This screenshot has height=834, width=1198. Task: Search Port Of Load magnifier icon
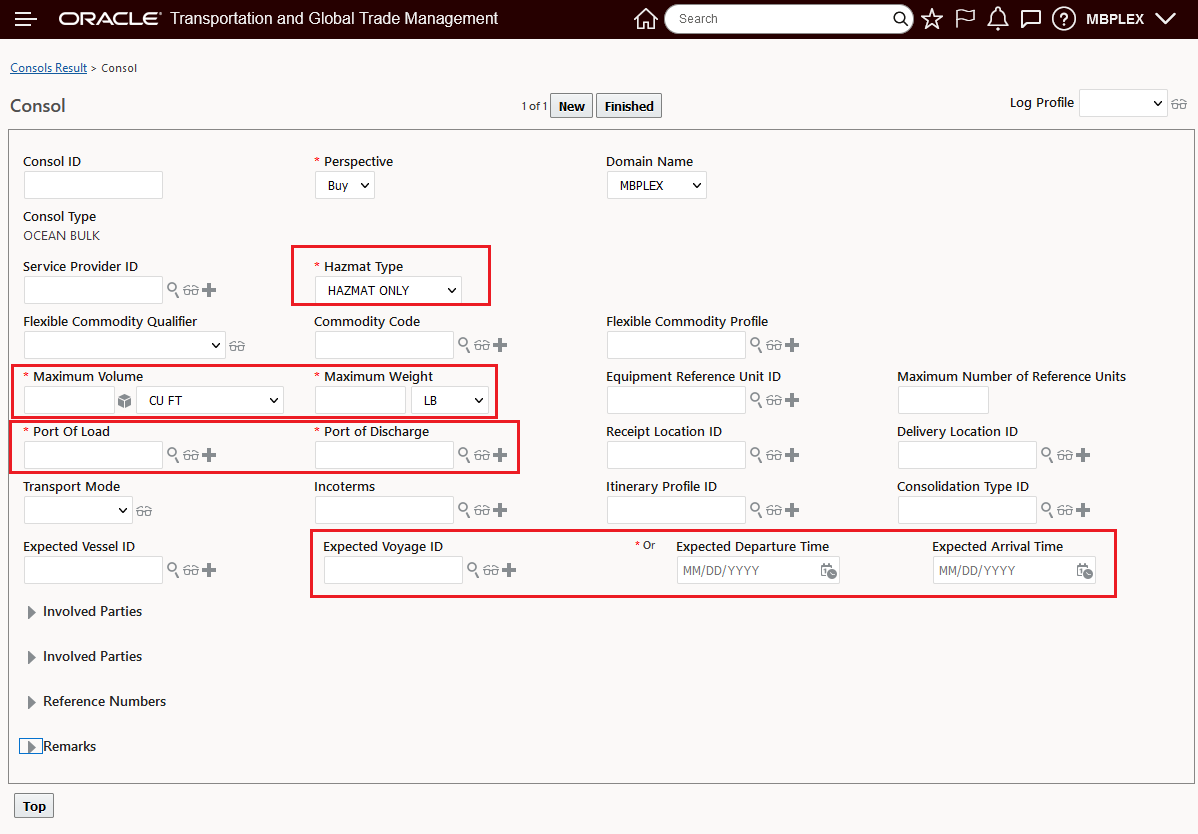pos(173,454)
